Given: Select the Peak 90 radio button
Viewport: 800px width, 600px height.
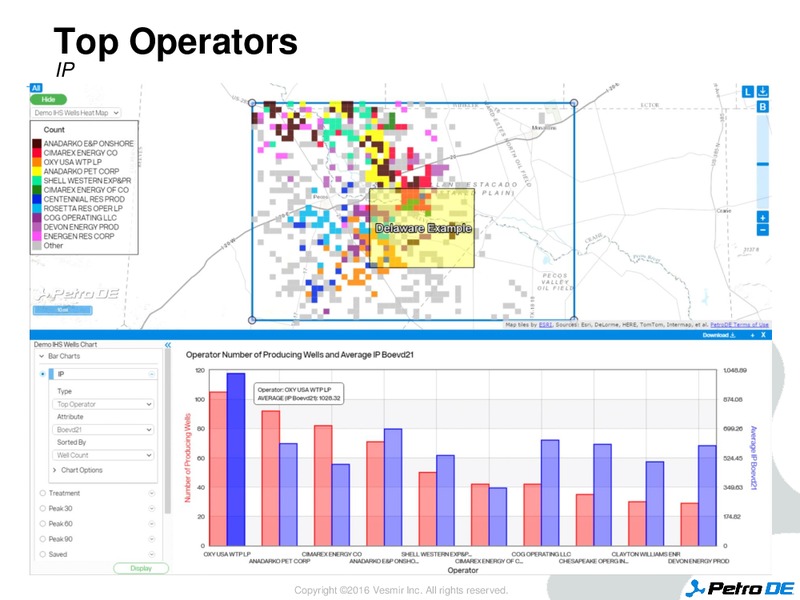Looking at the screenshot, I should click(42, 539).
